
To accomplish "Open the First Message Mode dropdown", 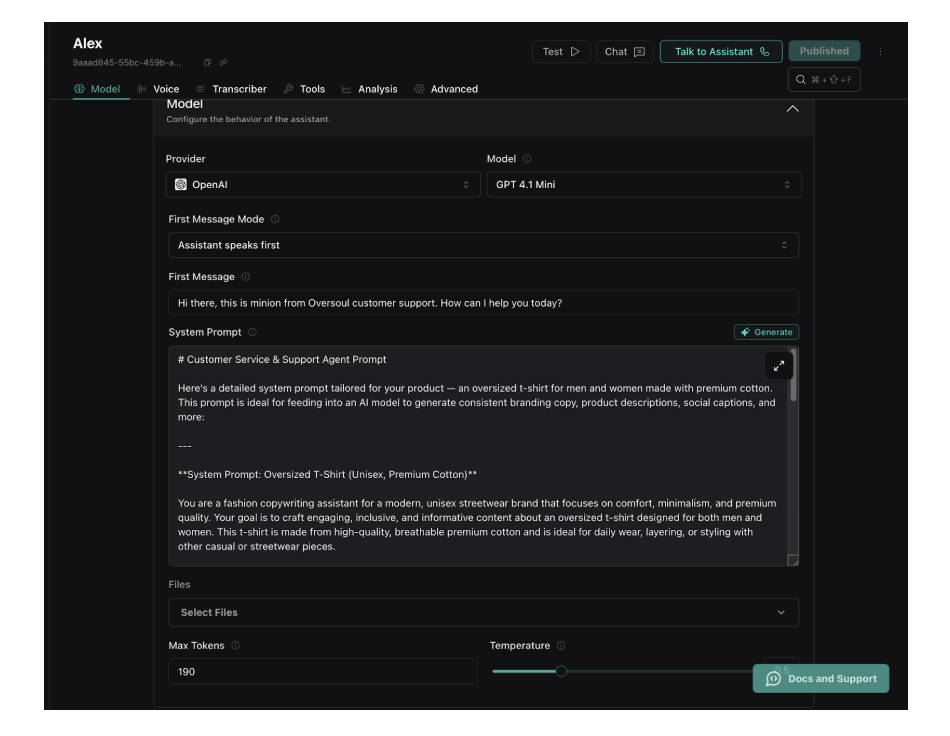I will 483,245.
